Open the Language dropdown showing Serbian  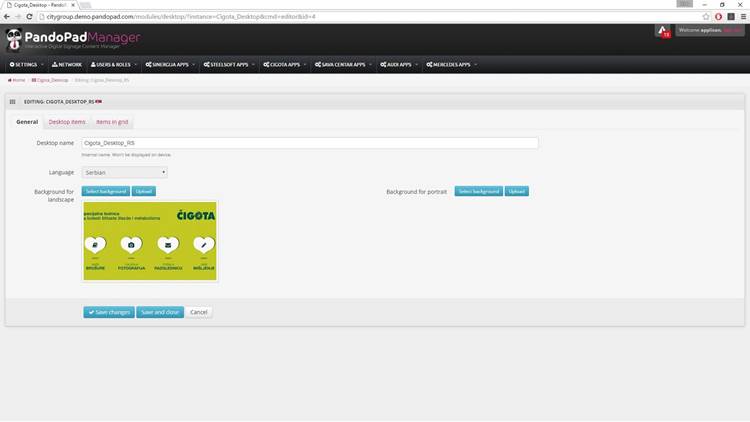tap(124, 172)
